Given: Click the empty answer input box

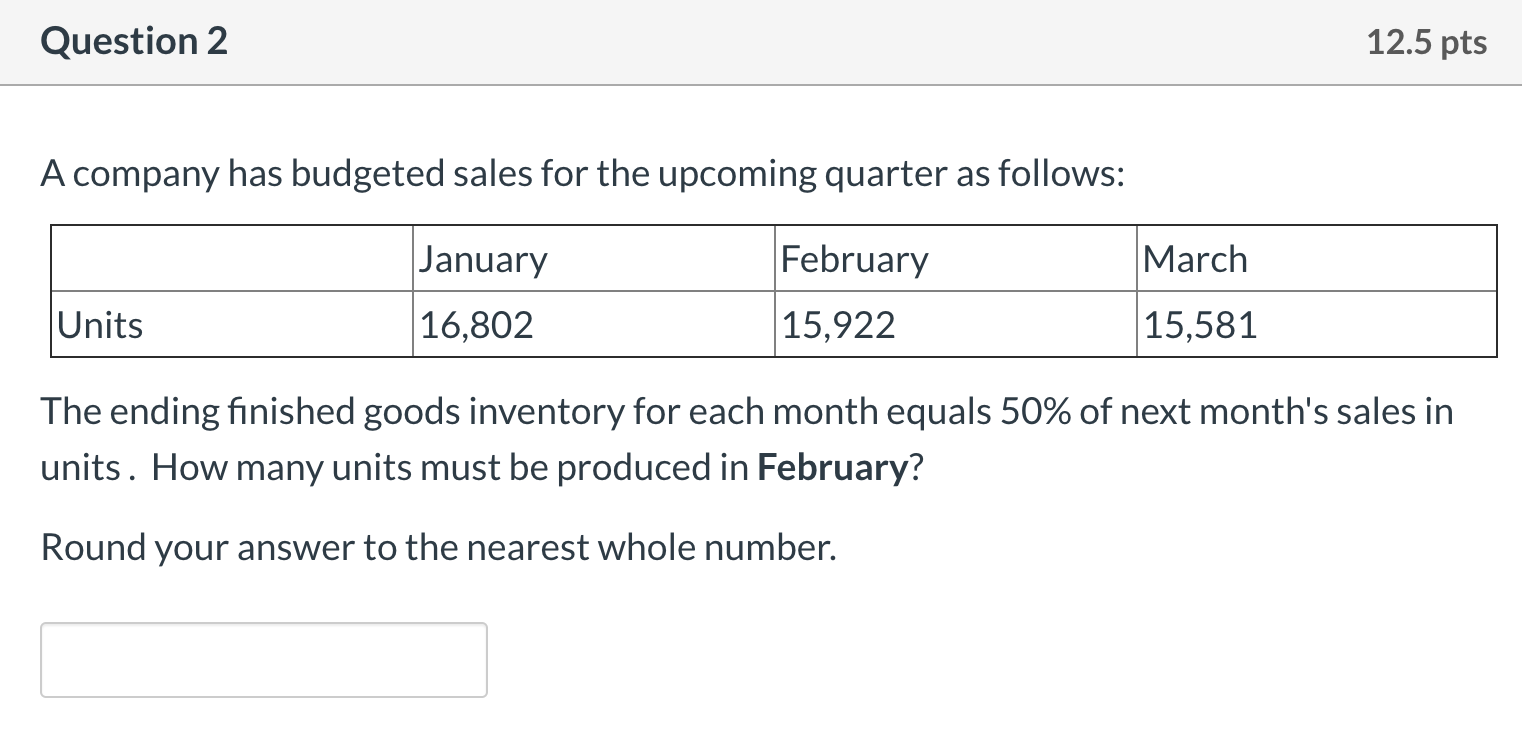Looking at the screenshot, I should (x=263, y=660).
